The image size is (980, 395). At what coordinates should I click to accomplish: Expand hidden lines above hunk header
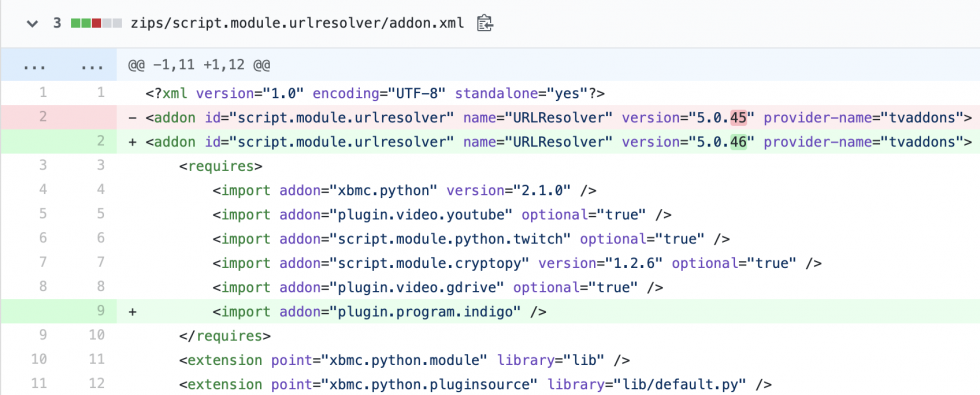tap(29, 65)
